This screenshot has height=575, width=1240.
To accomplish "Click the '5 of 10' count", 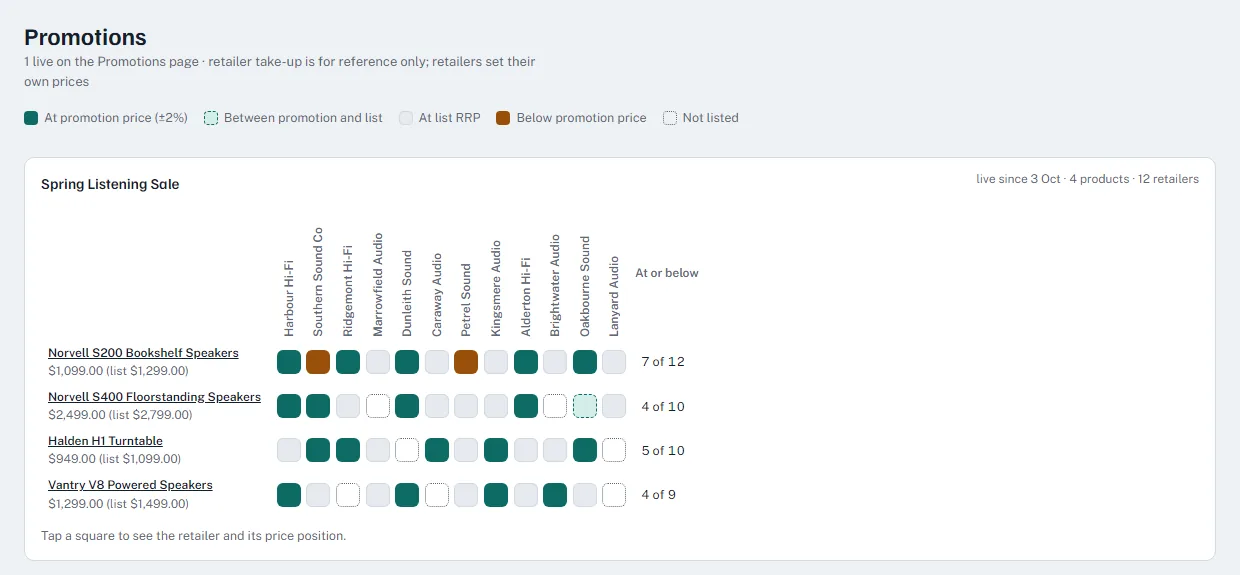I will click(663, 451).
